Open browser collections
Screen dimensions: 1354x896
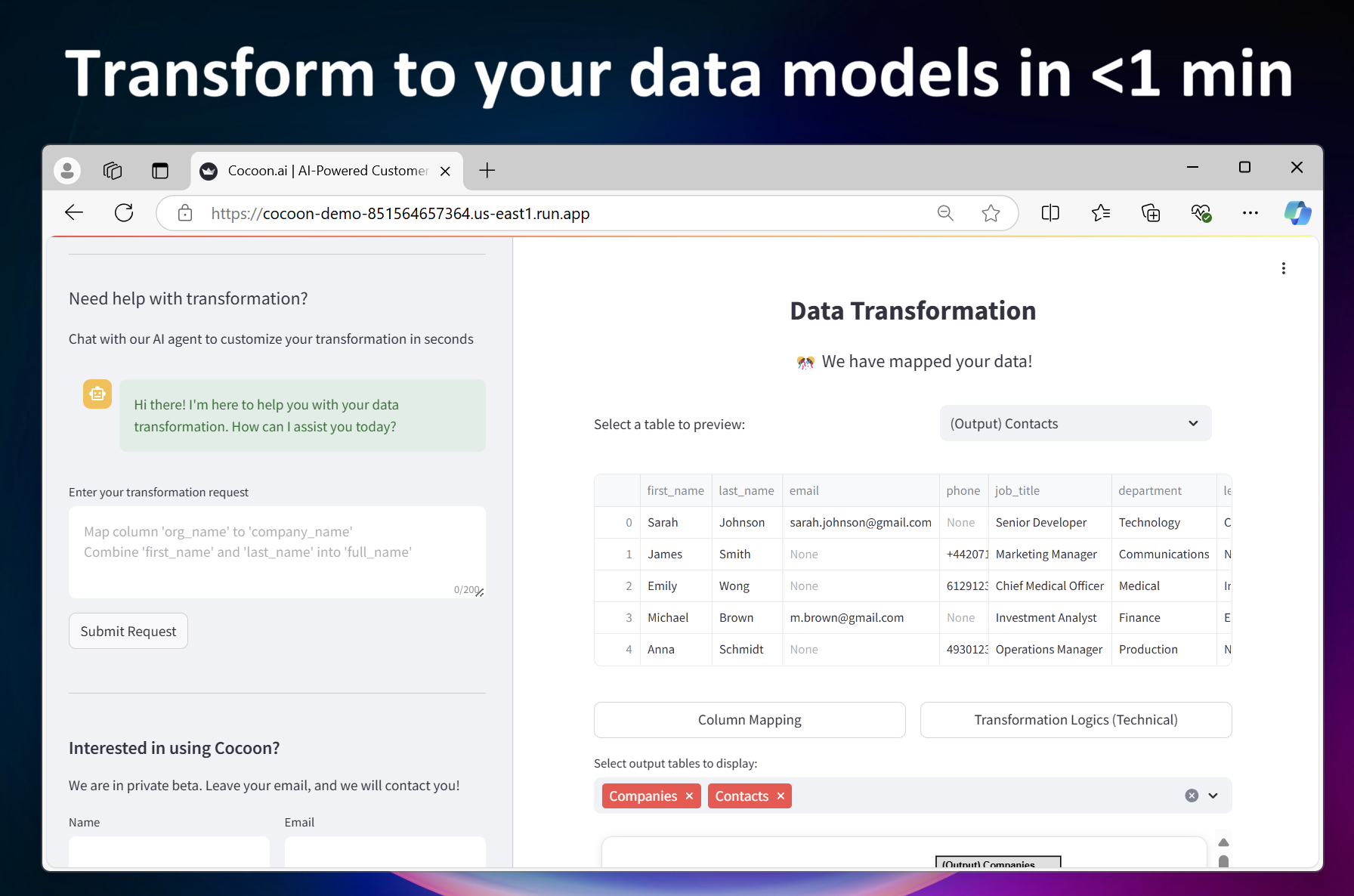tap(1151, 213)
